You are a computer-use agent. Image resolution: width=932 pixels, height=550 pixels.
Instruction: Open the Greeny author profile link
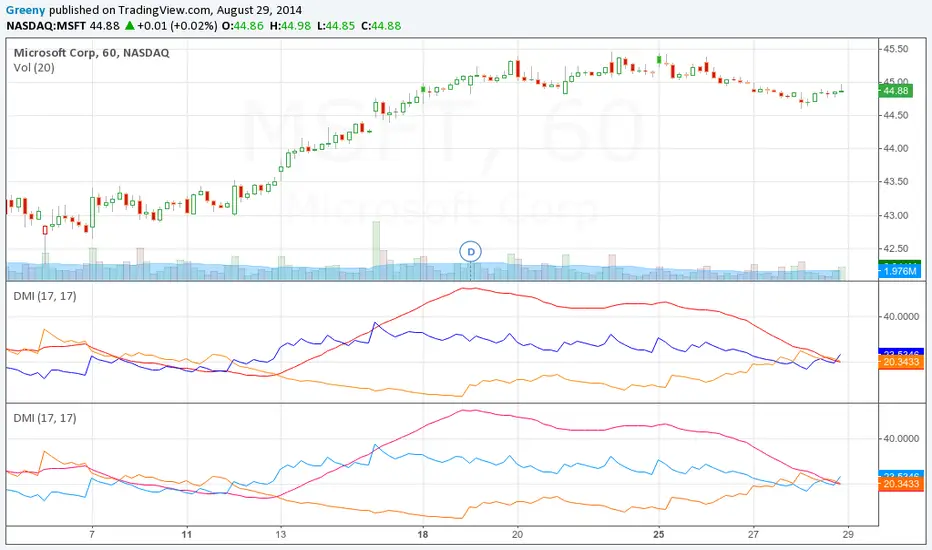click(26, 10)
